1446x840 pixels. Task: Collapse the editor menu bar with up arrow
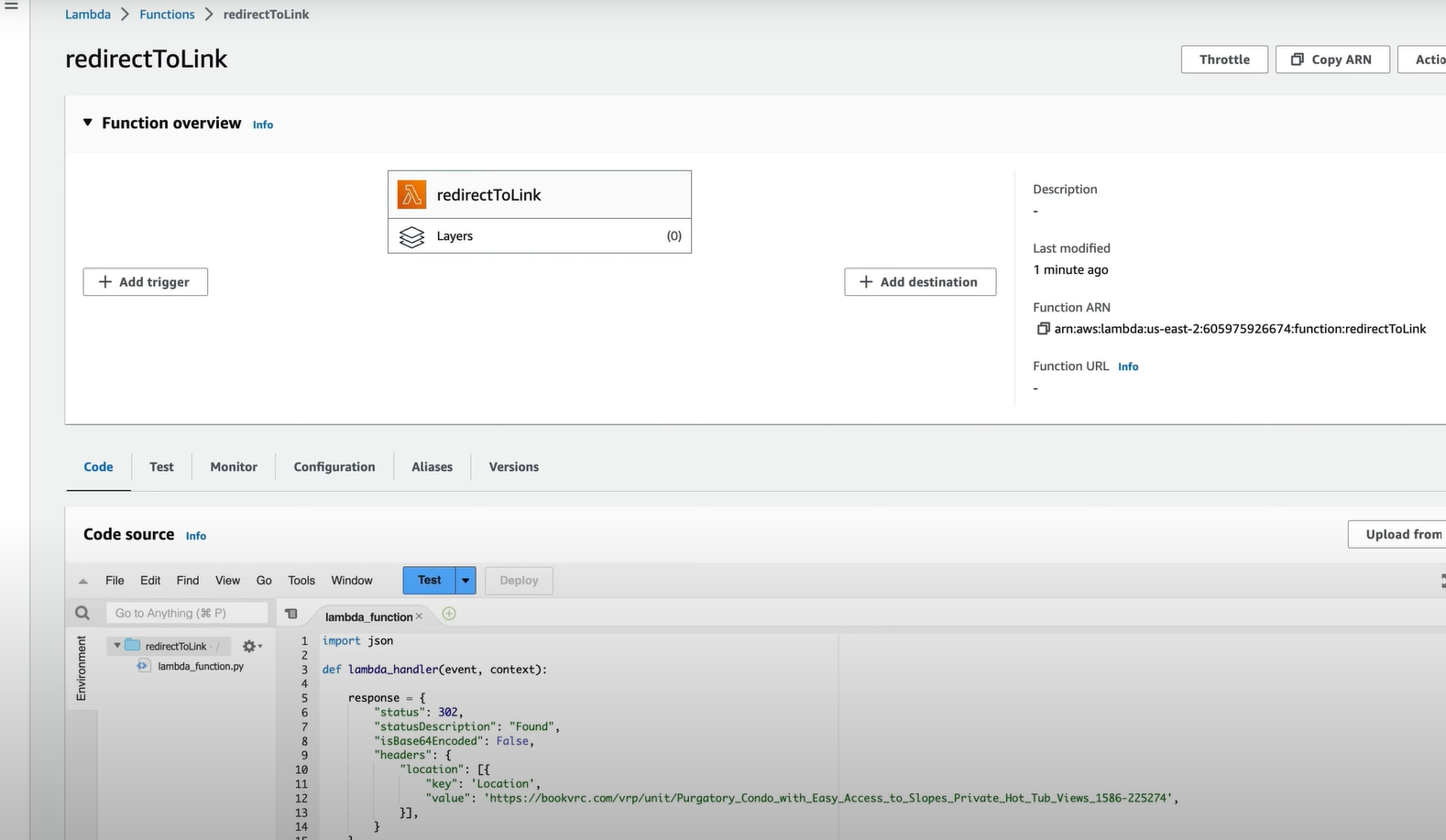[x=83, y=581]
